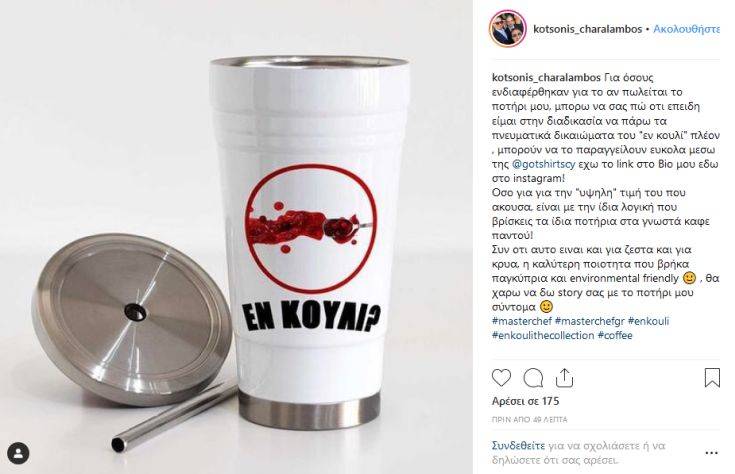Open the @gotshirtscy mention link

click(543, 164)
